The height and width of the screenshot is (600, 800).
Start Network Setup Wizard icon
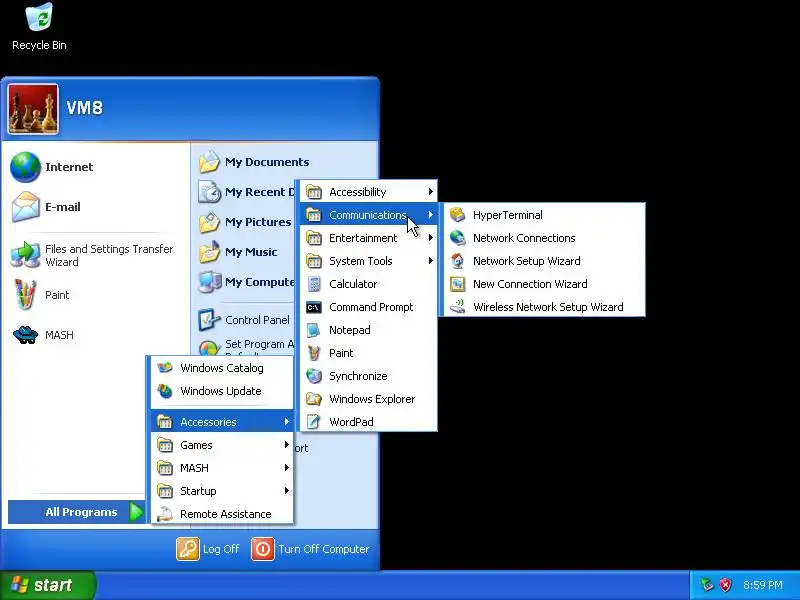coord(458,261)
